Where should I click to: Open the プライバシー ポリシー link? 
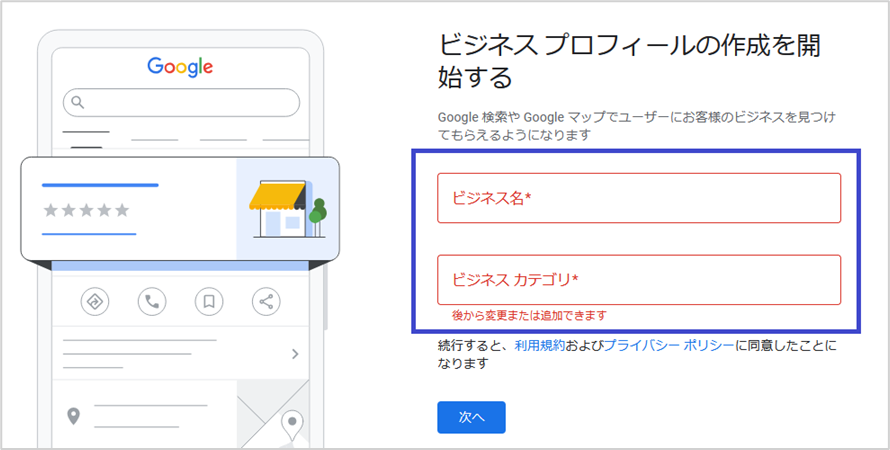669,345
